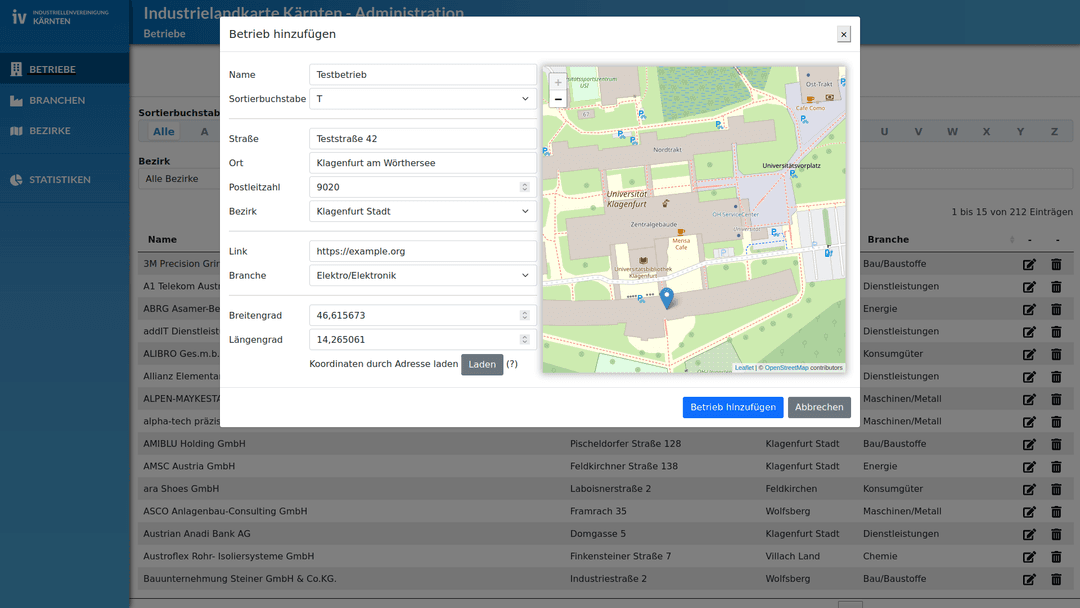This screenshot has height=608, width=1080.
Task: Edit the AMSC Austria GmbH row
Action: coord(1029,467)
